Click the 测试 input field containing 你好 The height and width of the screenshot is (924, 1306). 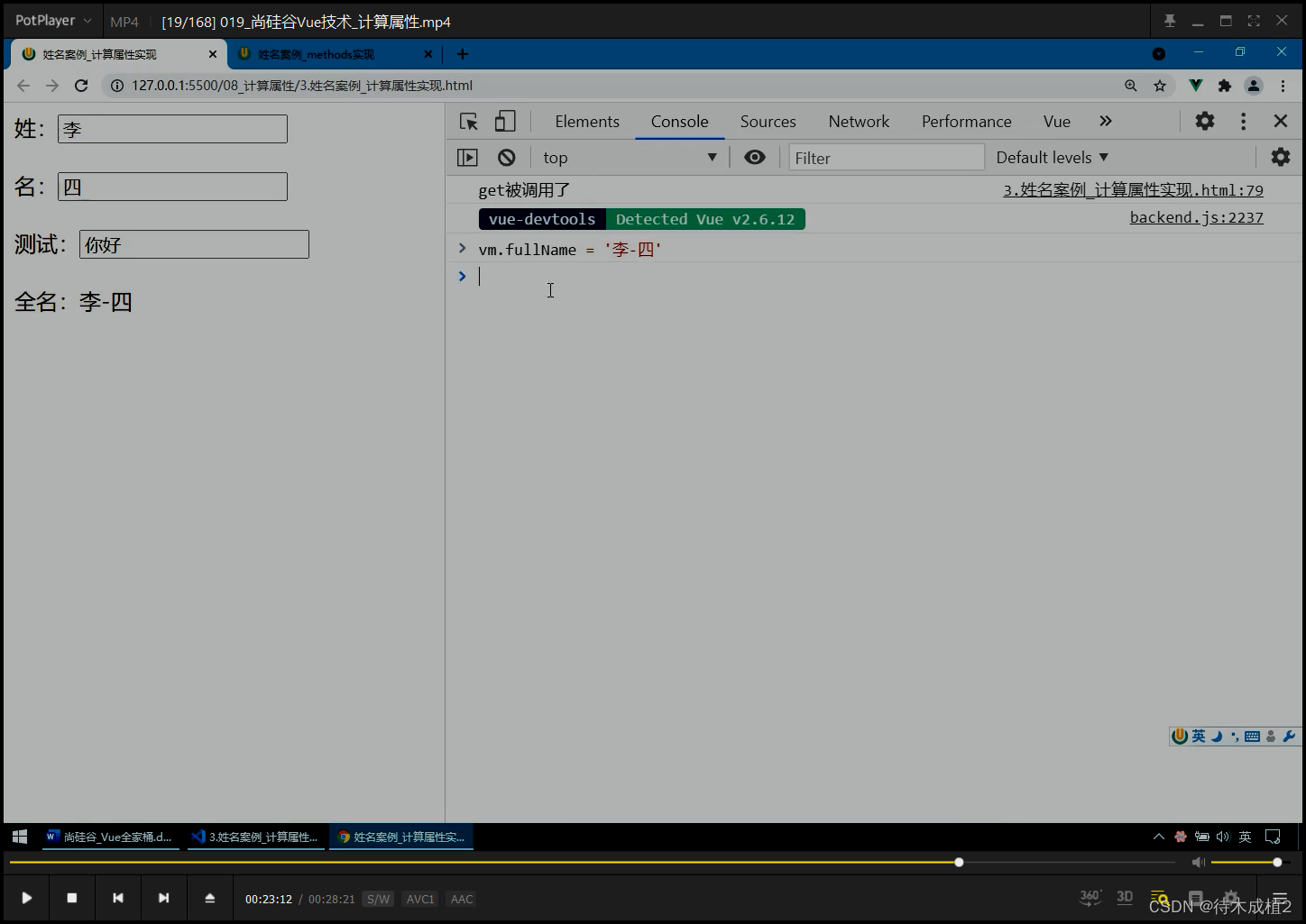point(194,244)
